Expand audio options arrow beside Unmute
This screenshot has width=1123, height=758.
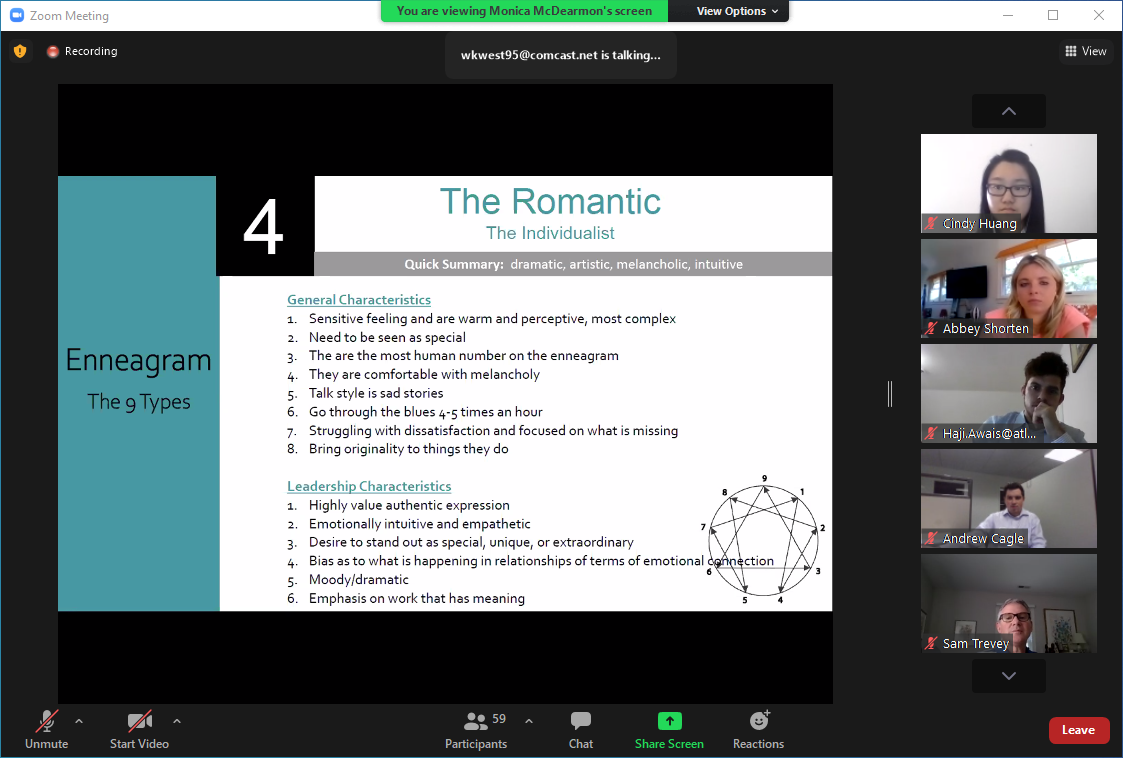(79, 720)
